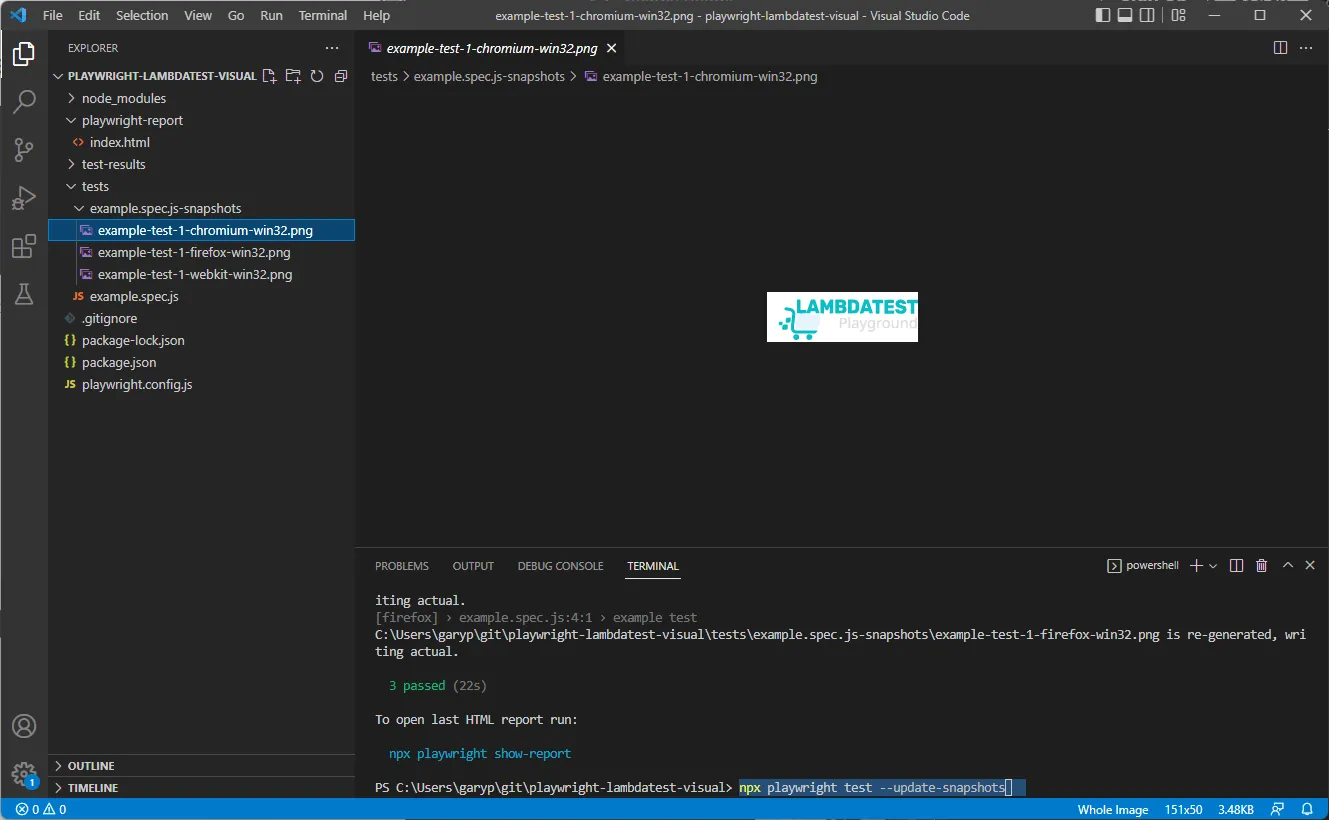Screen dimensions: 1329x820
Task: Maximize the panel with up chevron
Action: pyautogui.click(x=1288, y=566)
